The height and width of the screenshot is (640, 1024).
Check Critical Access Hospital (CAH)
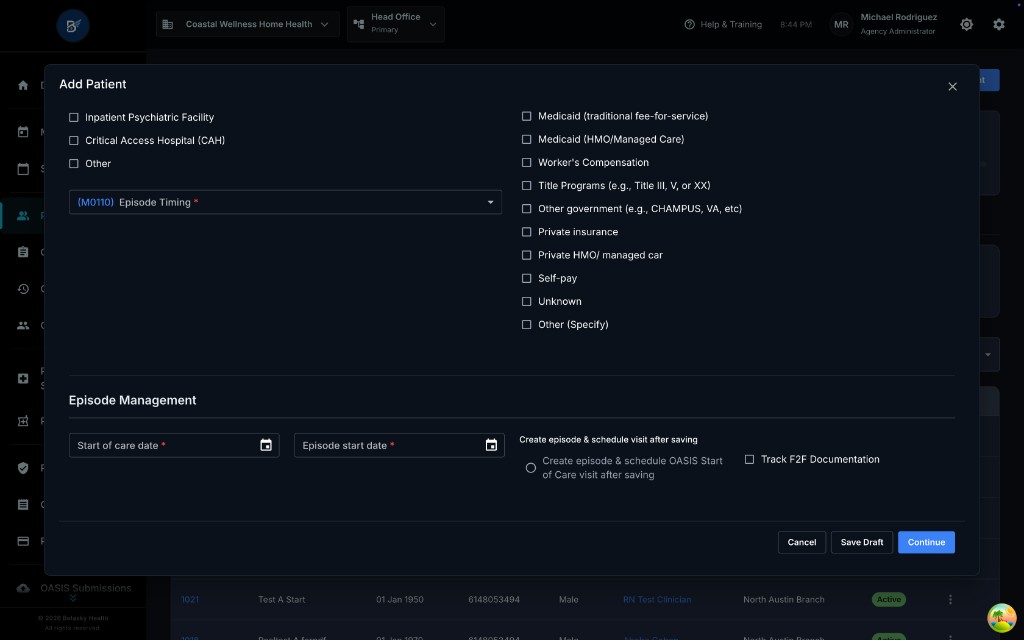pyautogui.click(x=74, y=140)
